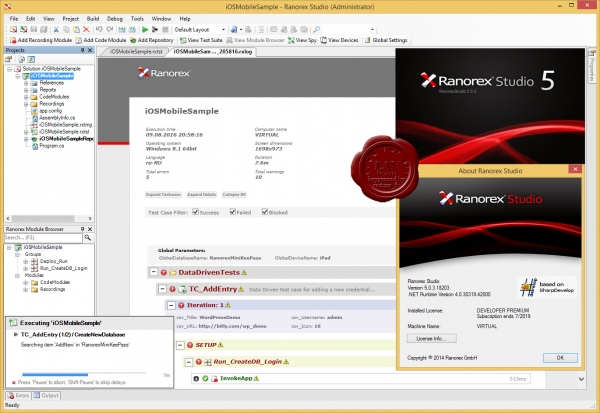Click the Expand Details report button
600x413 pixels.
tap(202, 194)
